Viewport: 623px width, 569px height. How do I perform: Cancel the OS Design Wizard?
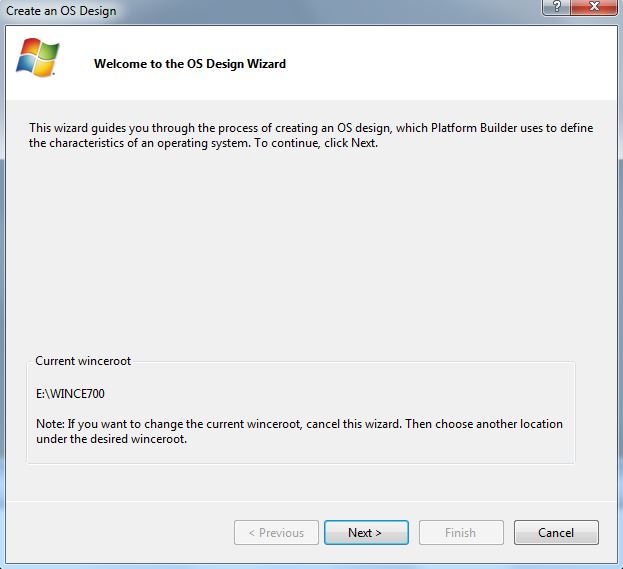click(x=556, y=532)
